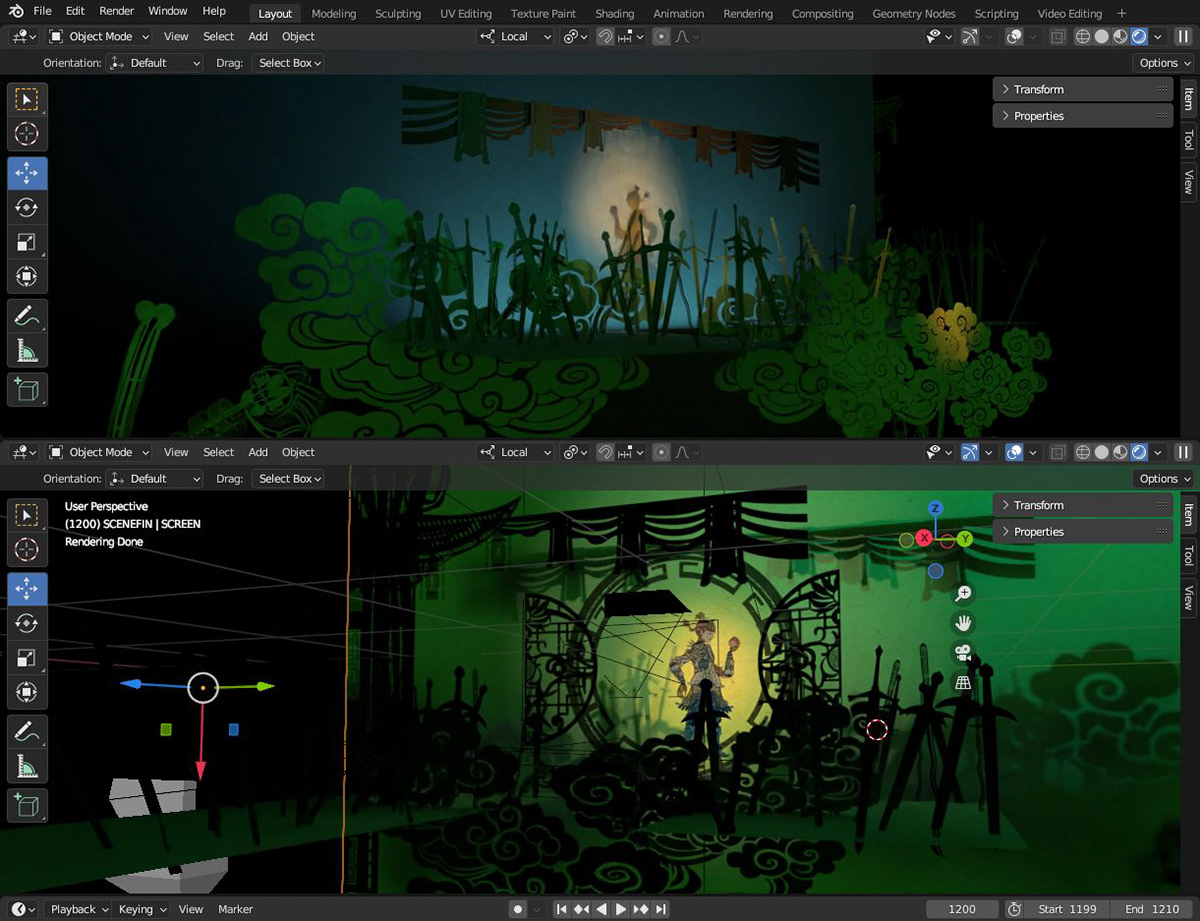Play animation forward in the timeline
Screen dimensions: 1200x921
point(621,909)
